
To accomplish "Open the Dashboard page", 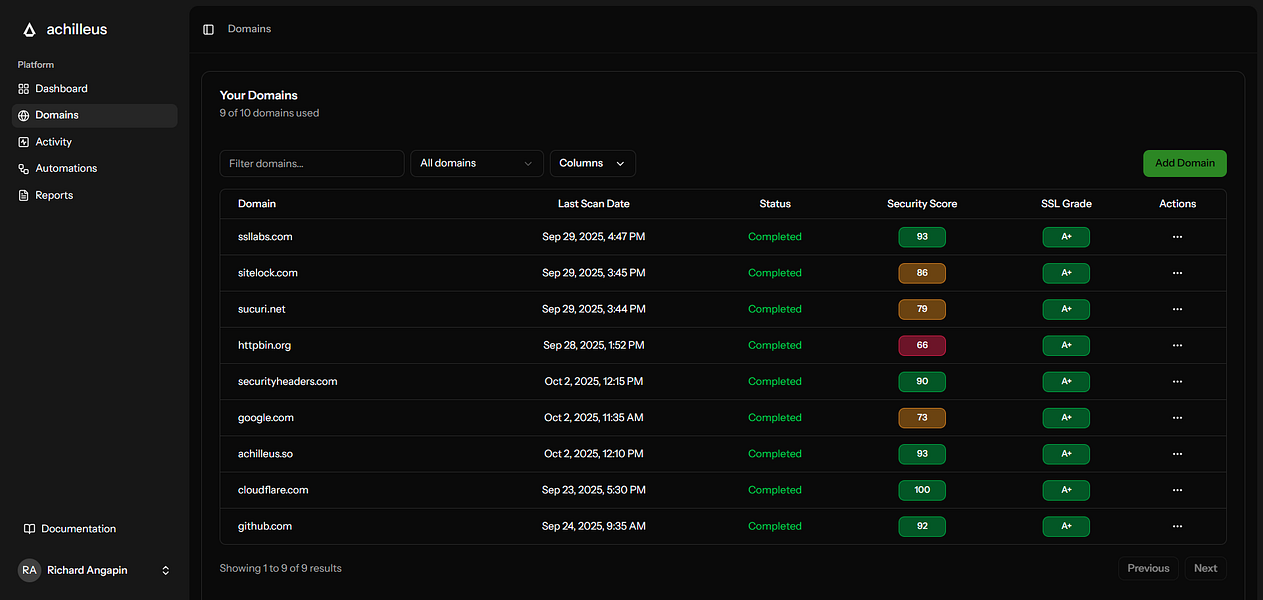I will pyautogui.click(x=94, y=89).
